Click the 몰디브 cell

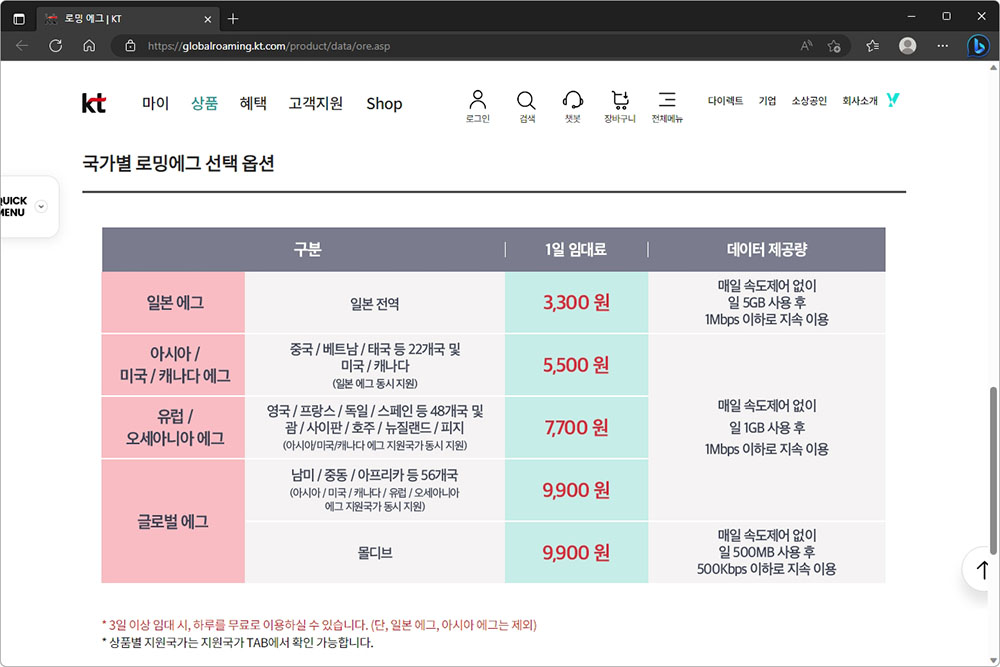point(375,553)
